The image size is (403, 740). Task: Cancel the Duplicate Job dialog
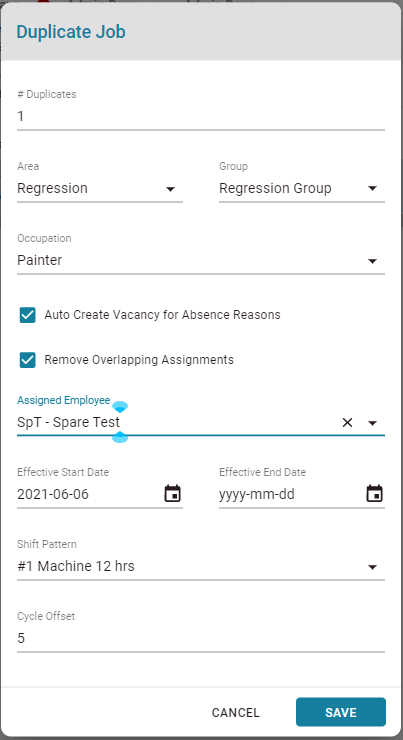235,713
